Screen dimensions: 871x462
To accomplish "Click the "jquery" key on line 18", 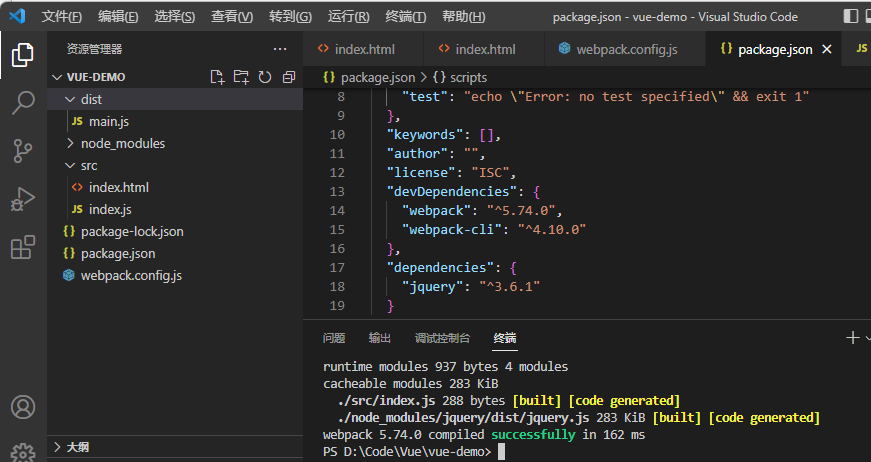I will [432, 287].
